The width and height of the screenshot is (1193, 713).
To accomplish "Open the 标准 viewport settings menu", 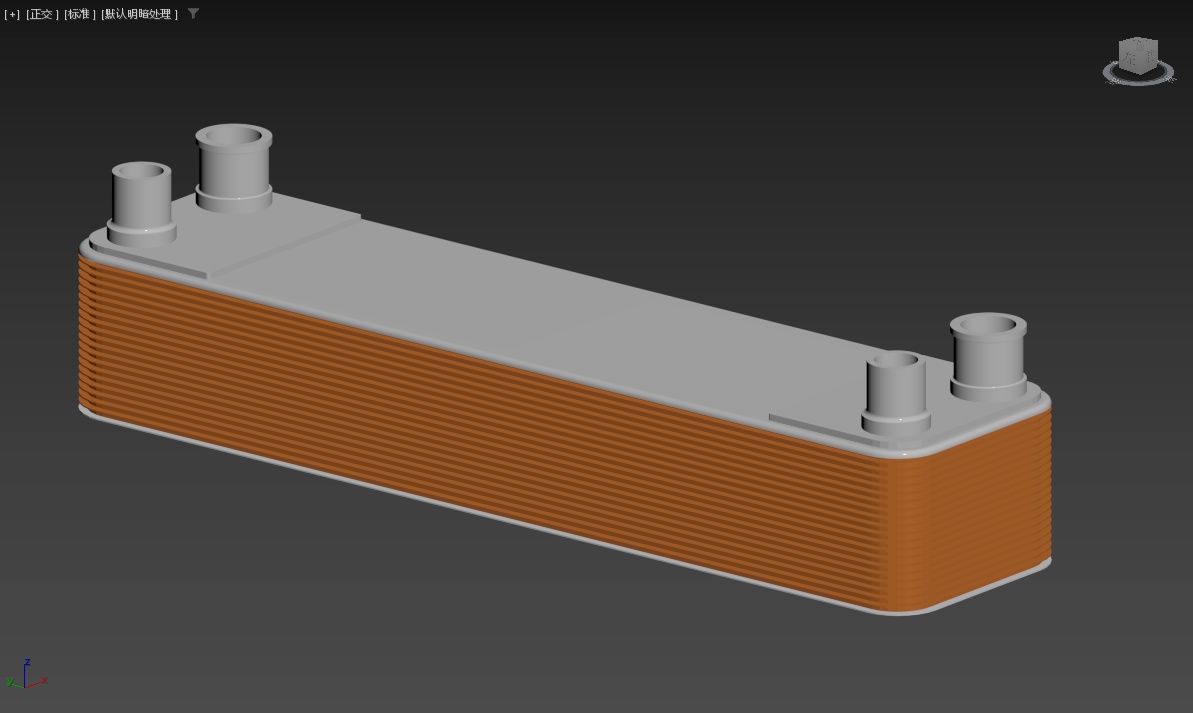I will 80,14.
